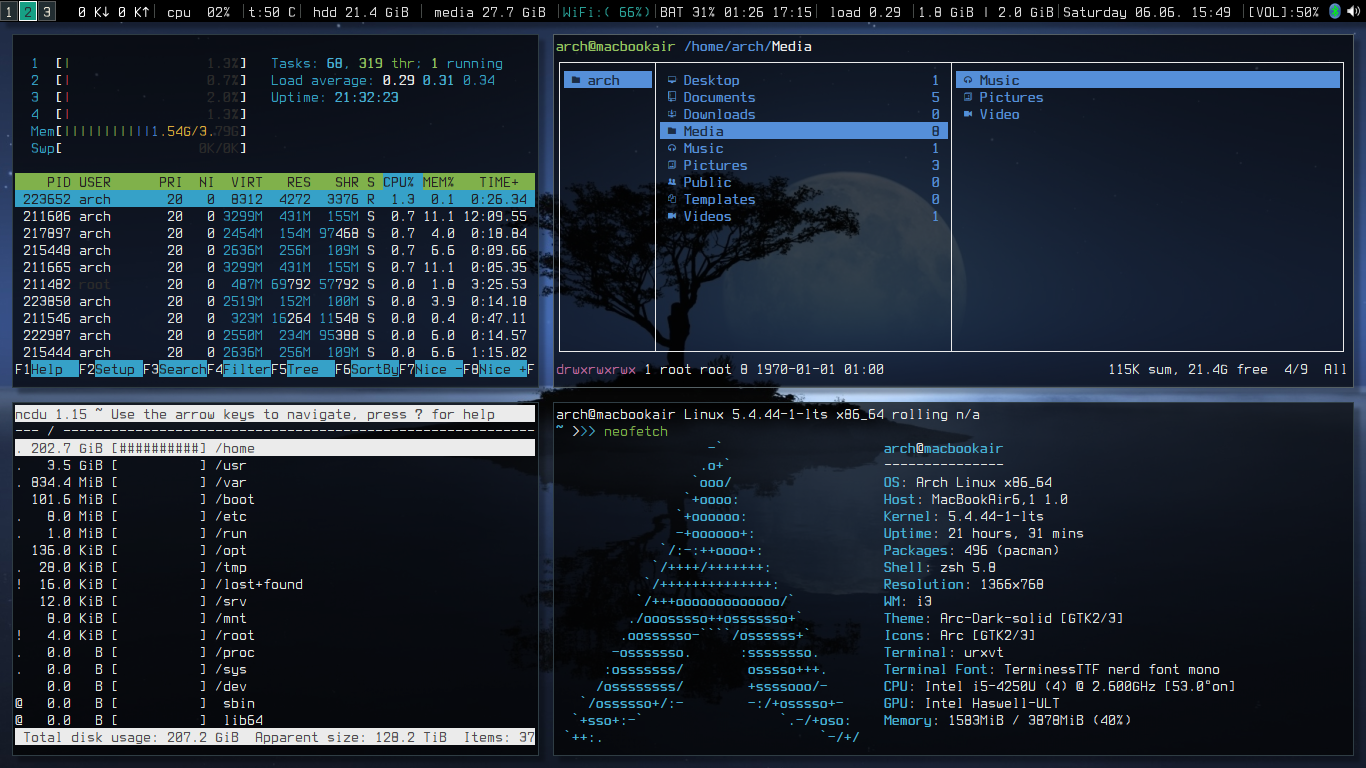Click the media 27.7 GiB status entry
Image resolution: width=1366 pixels, height=768 pixels.
coord(490,12)
